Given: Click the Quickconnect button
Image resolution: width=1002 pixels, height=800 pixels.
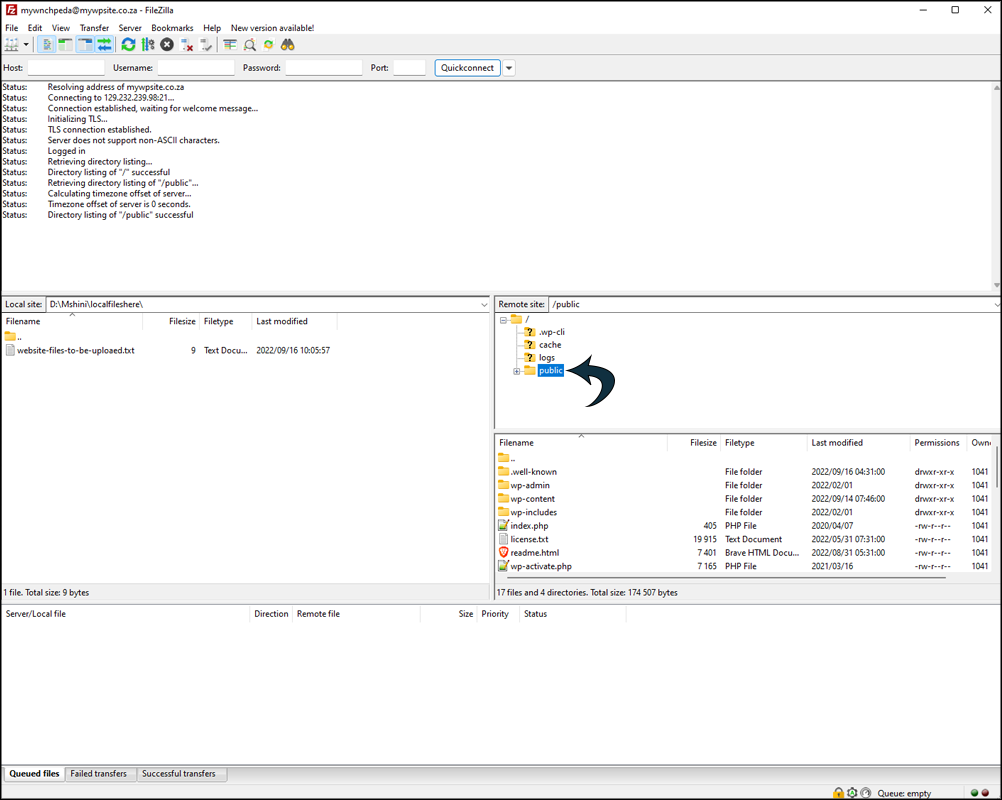Looking at the screenshot, I should [x=467, y=68].
